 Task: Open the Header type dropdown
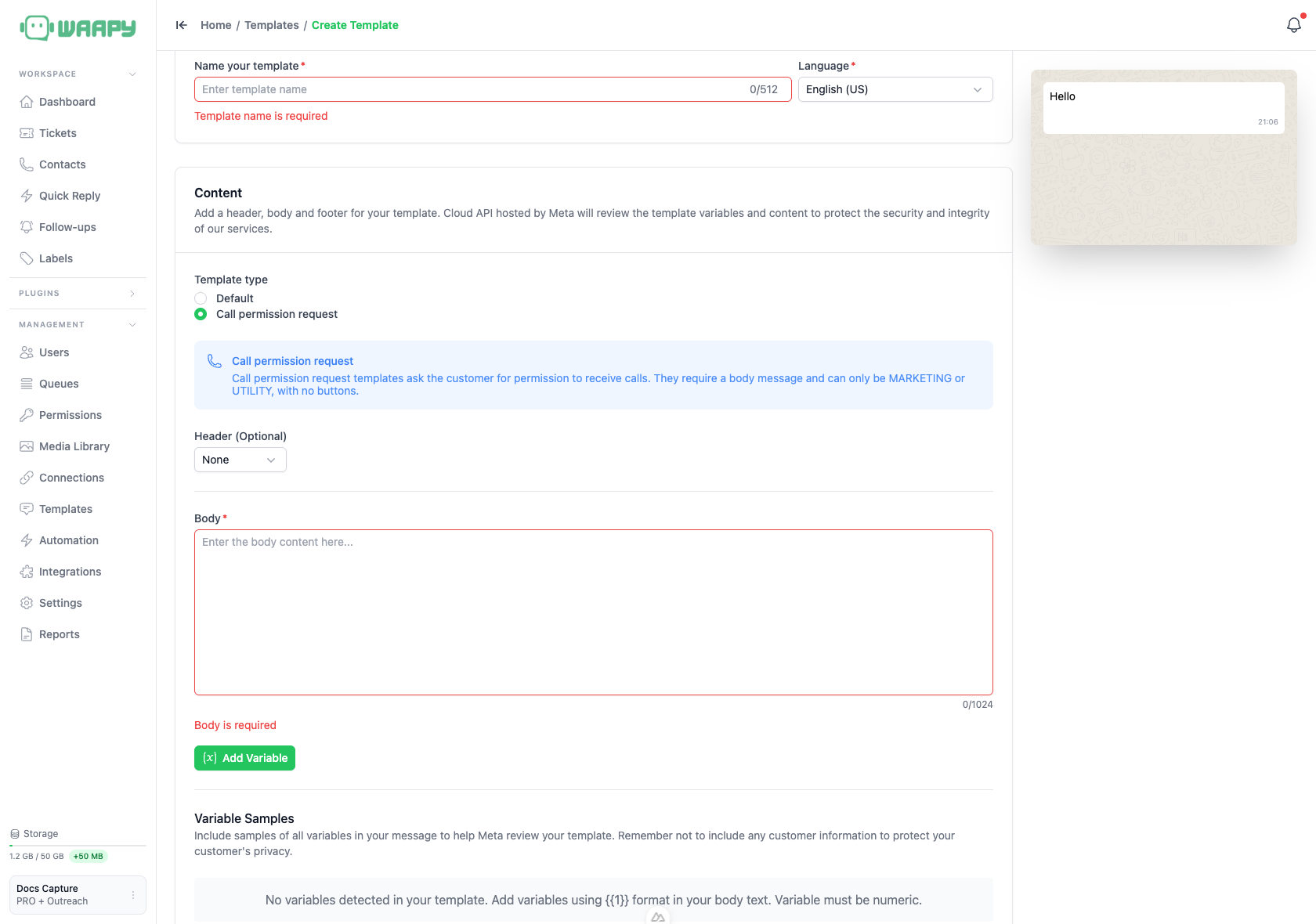pyautogui.click(x=240, y=460)
